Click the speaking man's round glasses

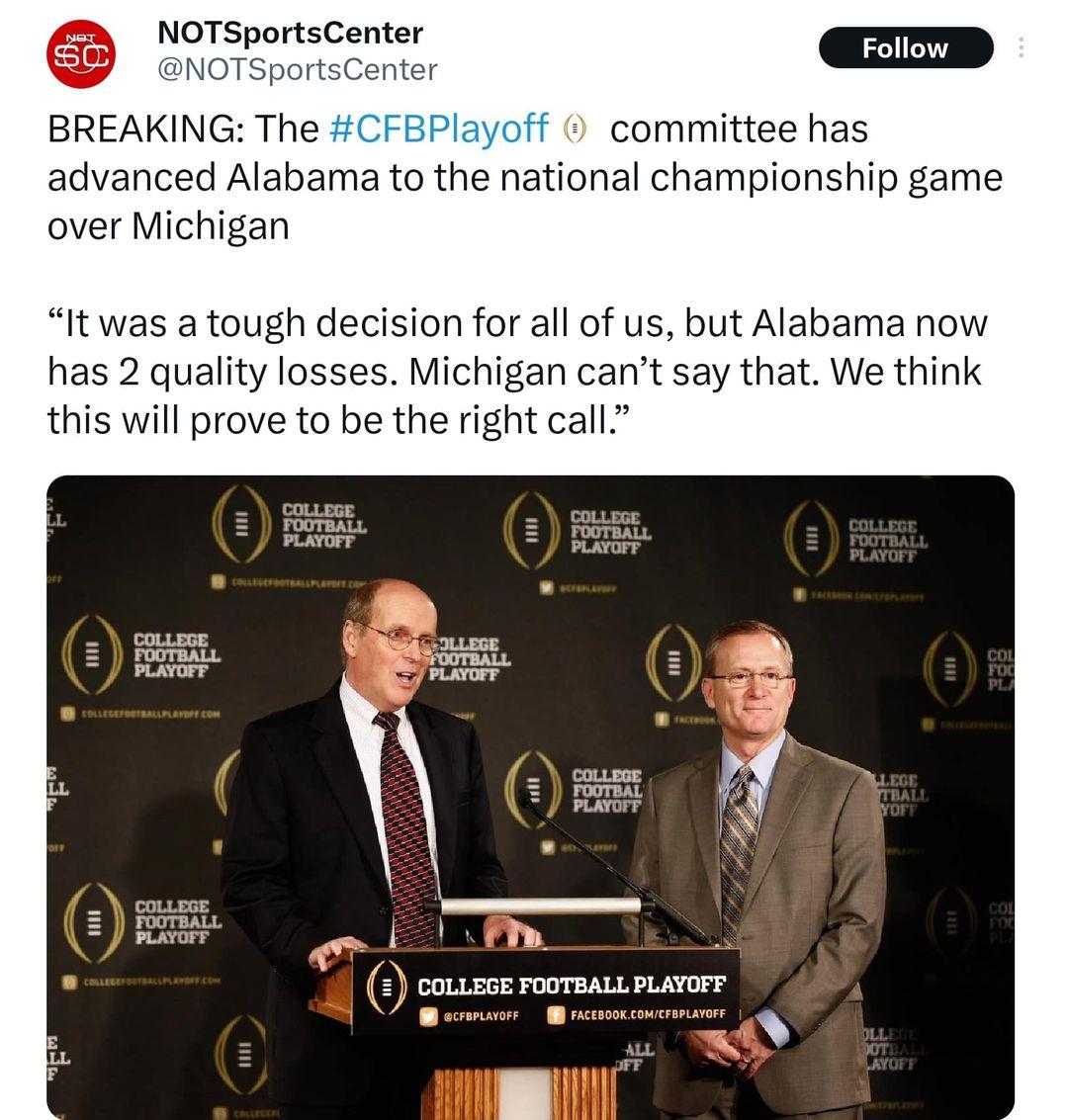point(400,638)
